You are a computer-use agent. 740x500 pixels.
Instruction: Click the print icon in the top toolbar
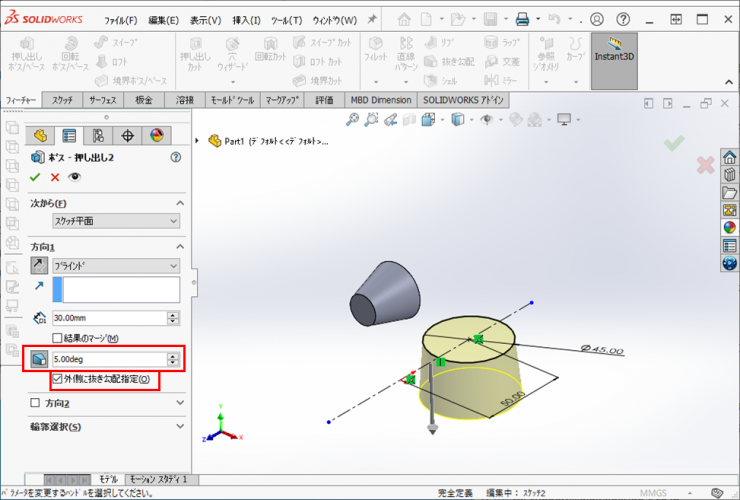[522, 19]
